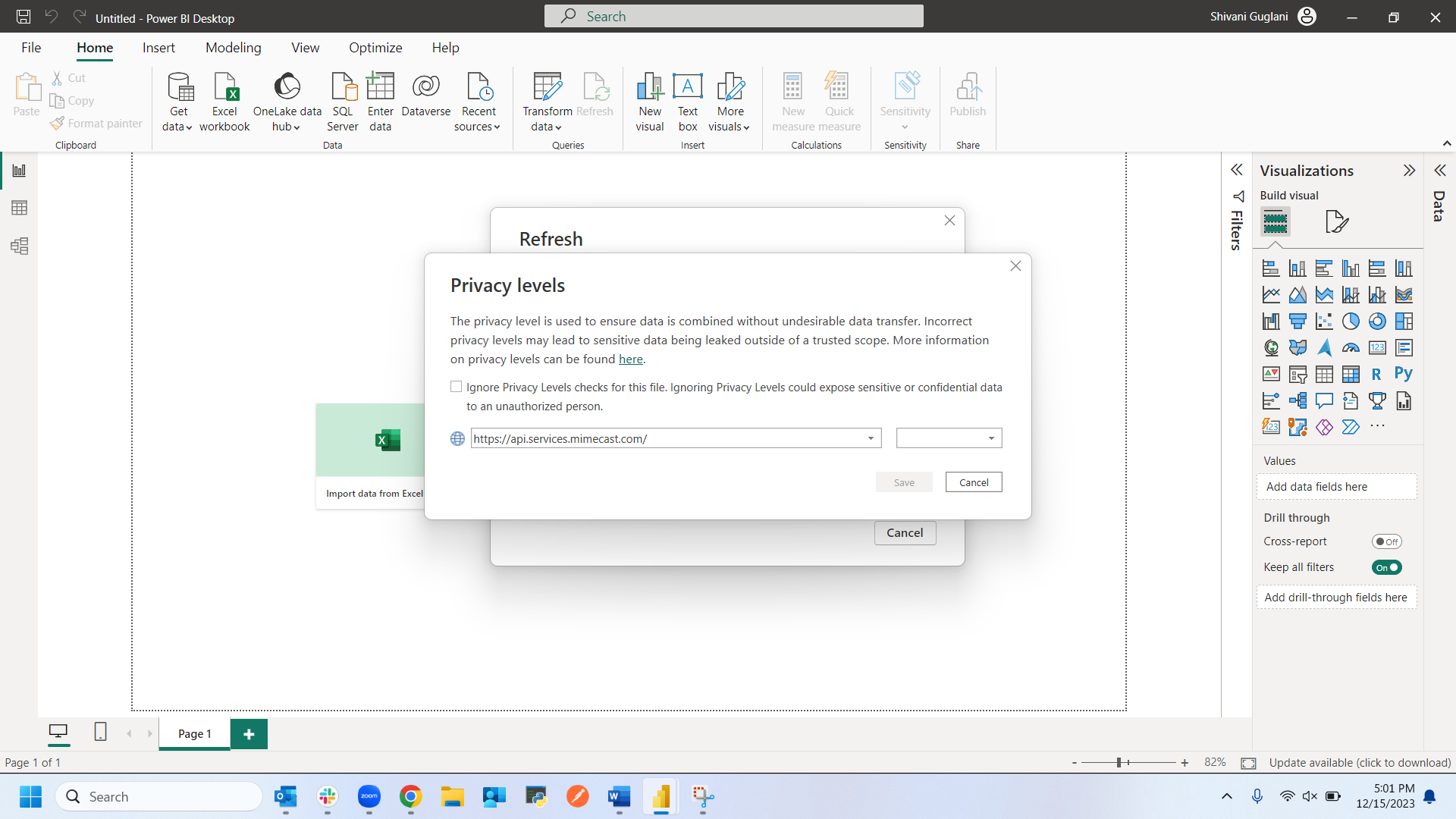
Task: Follow the 'here' privacy levels link
Action: click(x=630, y=359)
